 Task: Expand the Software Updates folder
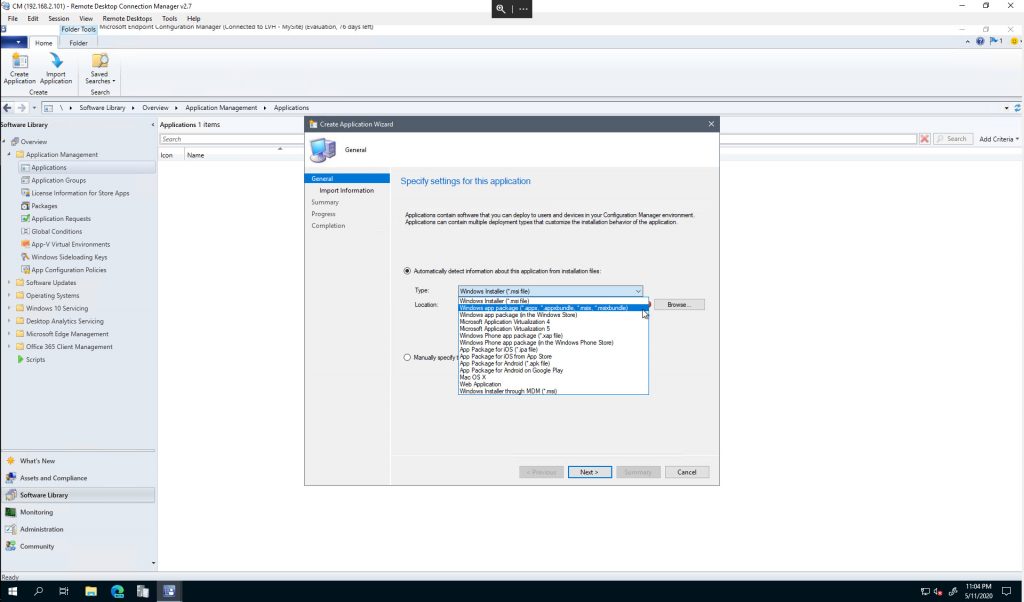pos(9,283)
